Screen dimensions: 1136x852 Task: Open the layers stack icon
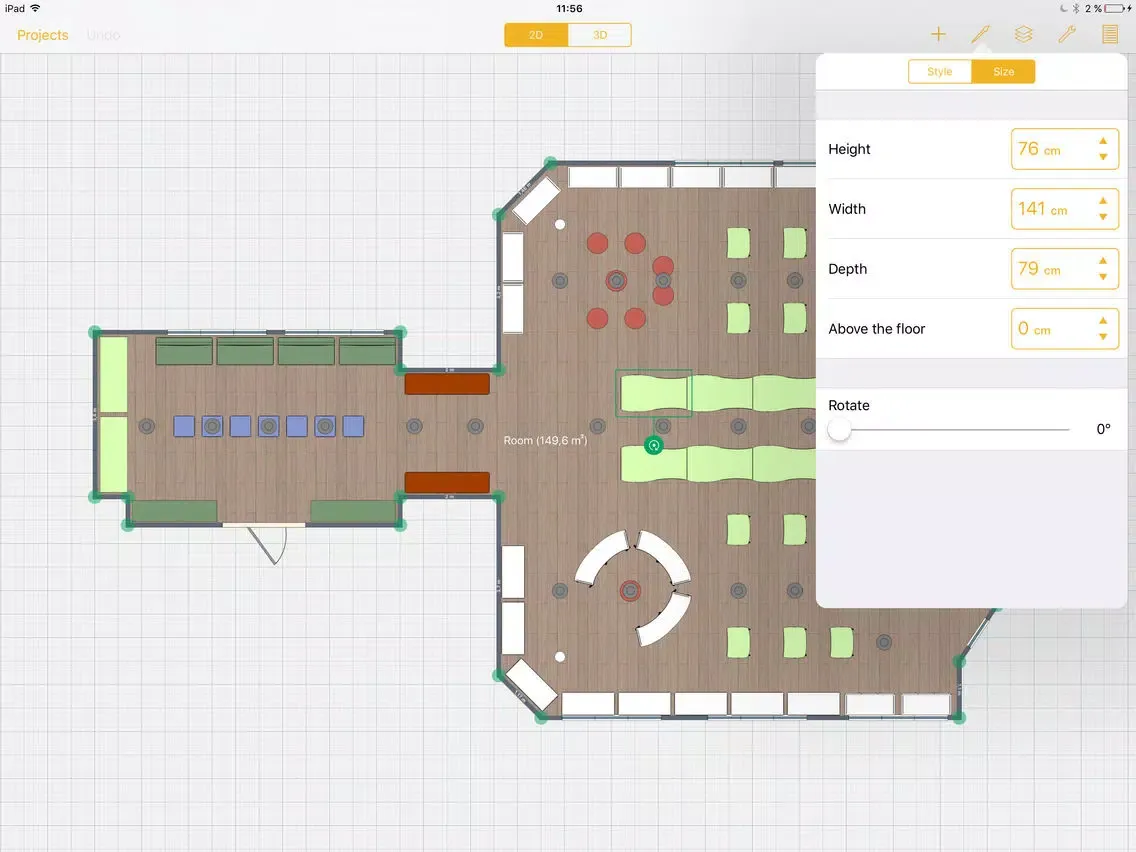1023,34
